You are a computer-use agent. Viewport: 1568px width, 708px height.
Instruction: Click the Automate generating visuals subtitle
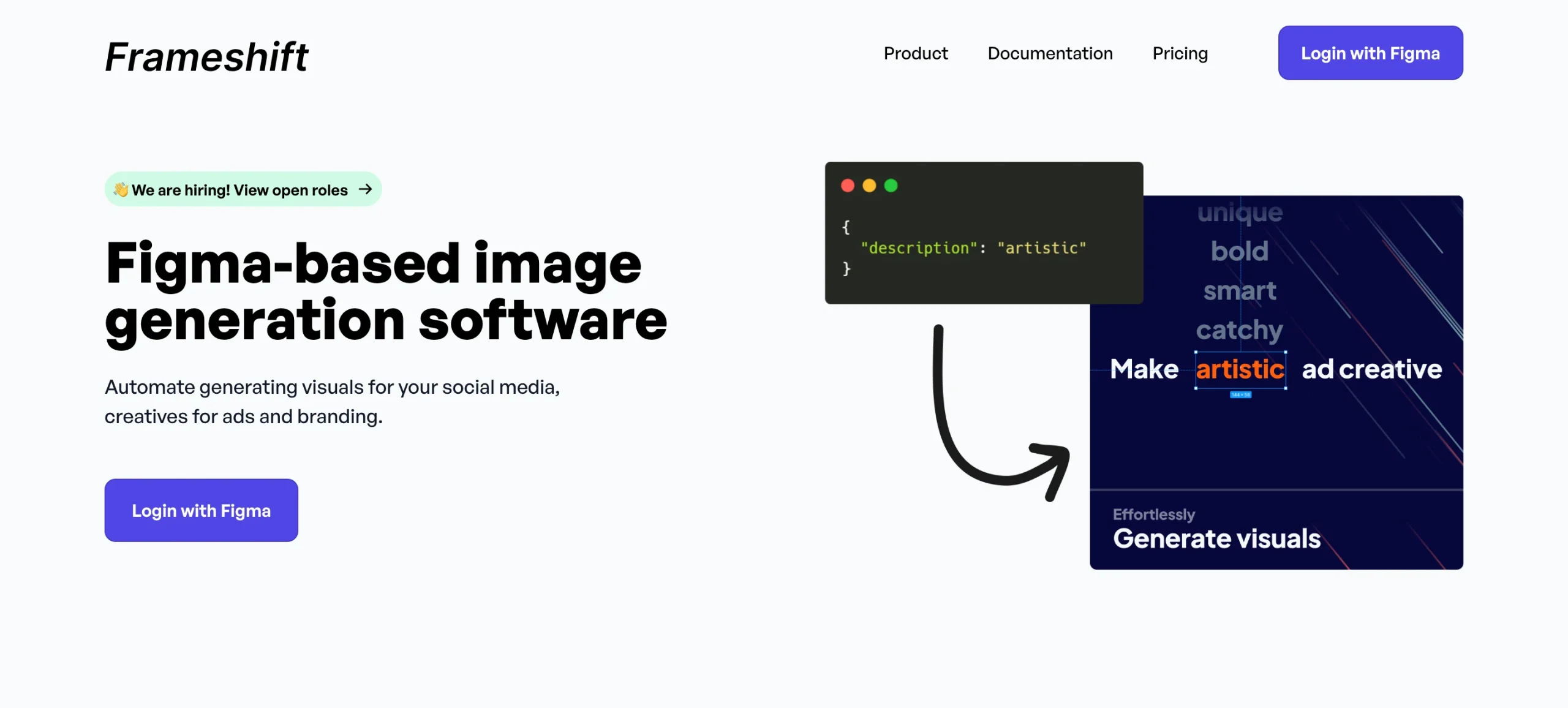pos(332,402)
